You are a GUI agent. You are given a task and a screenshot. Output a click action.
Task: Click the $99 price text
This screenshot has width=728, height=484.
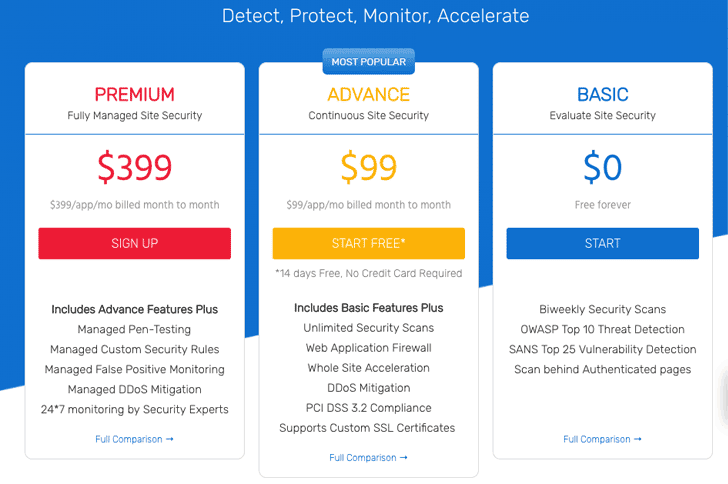point(368,167)
